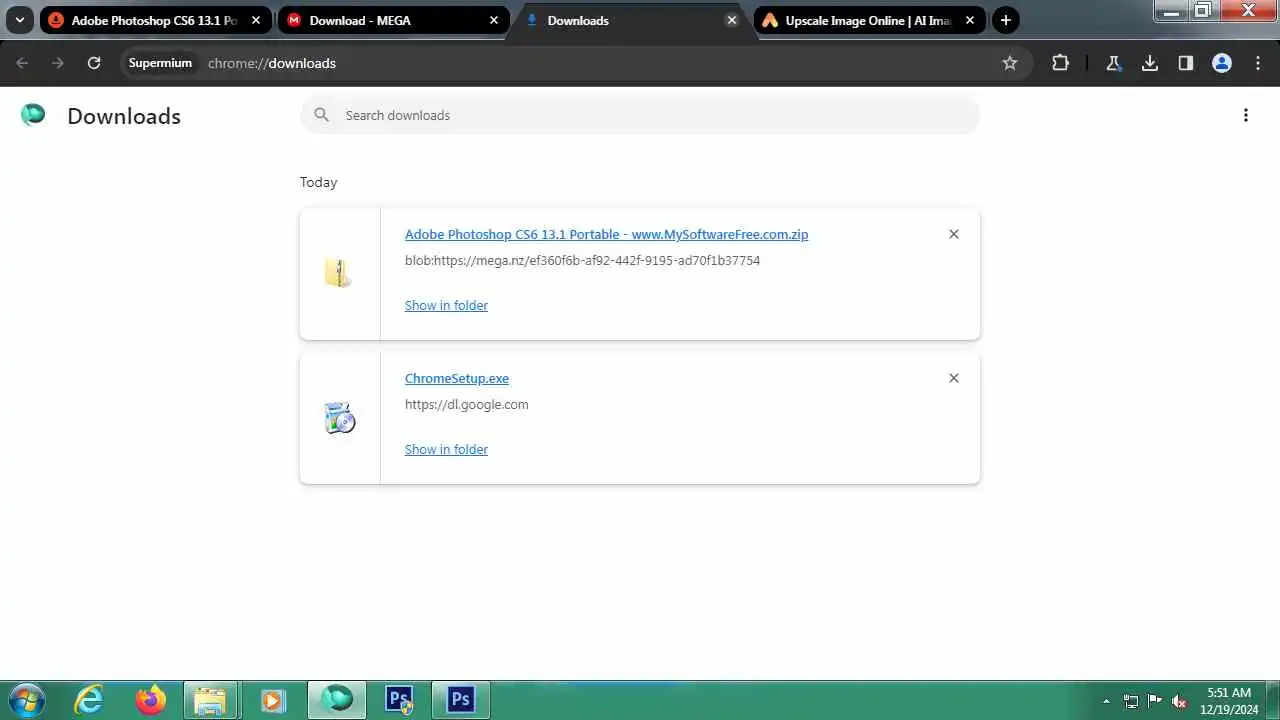Click the zip folder file icon

(x=338, y=273)
